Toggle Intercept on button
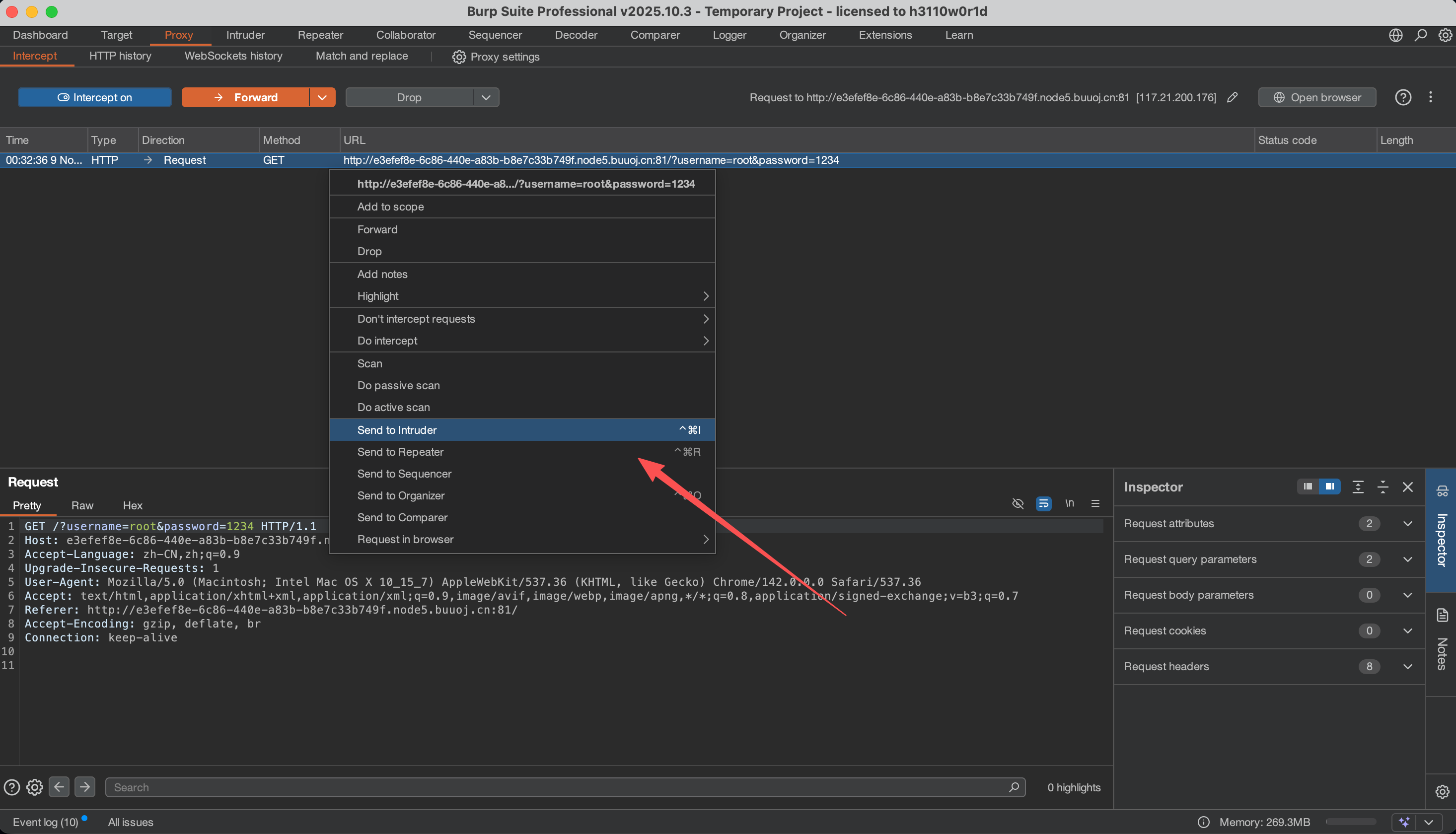1456x834 pixels. (94, 97)
